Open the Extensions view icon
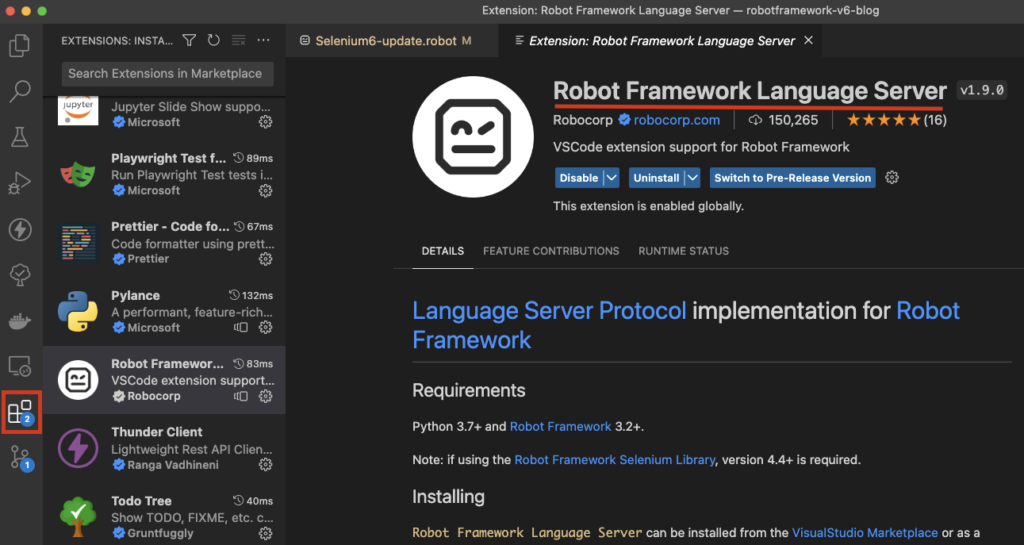 tap(21, 413)
